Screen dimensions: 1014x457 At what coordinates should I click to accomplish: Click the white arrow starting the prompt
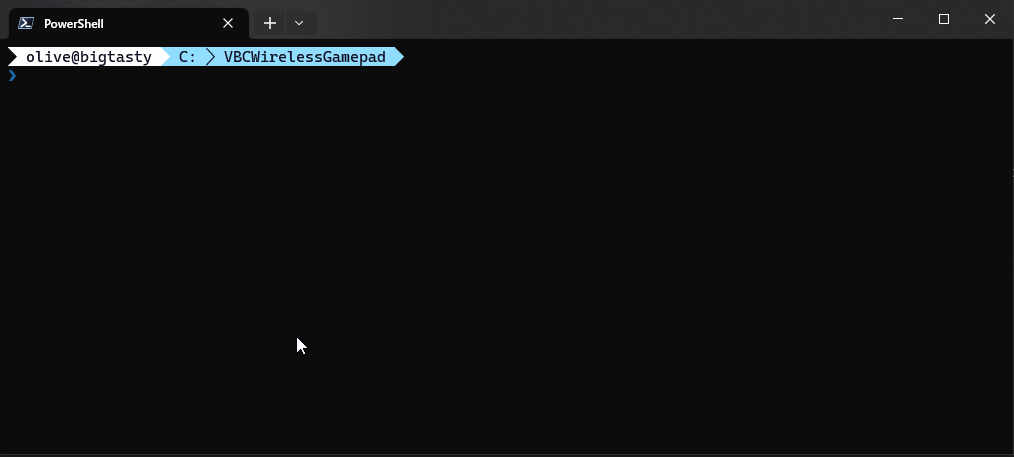pos(12,57)
